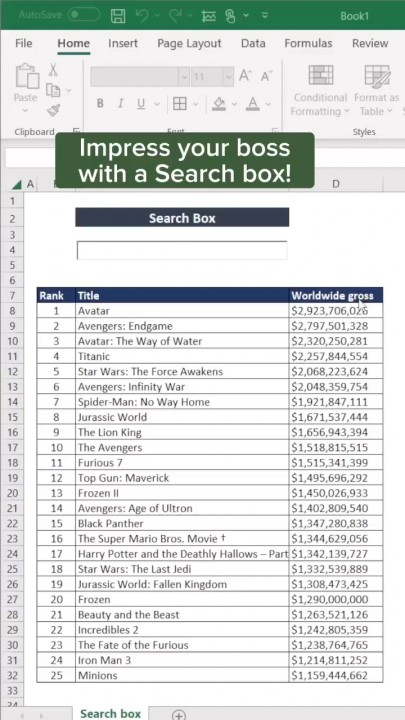This screenshot has width=405, height=720.
Task: Open the Formulas ribbon tab
Action: 308,44
